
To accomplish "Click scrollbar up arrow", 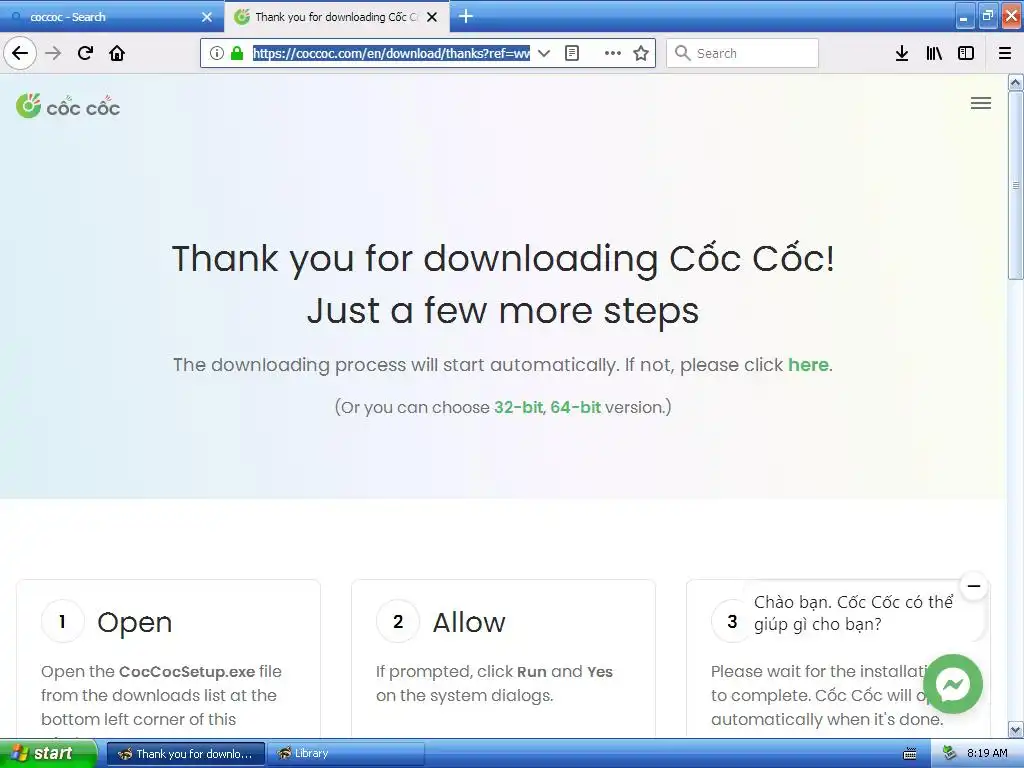I will click(1016, 82).
